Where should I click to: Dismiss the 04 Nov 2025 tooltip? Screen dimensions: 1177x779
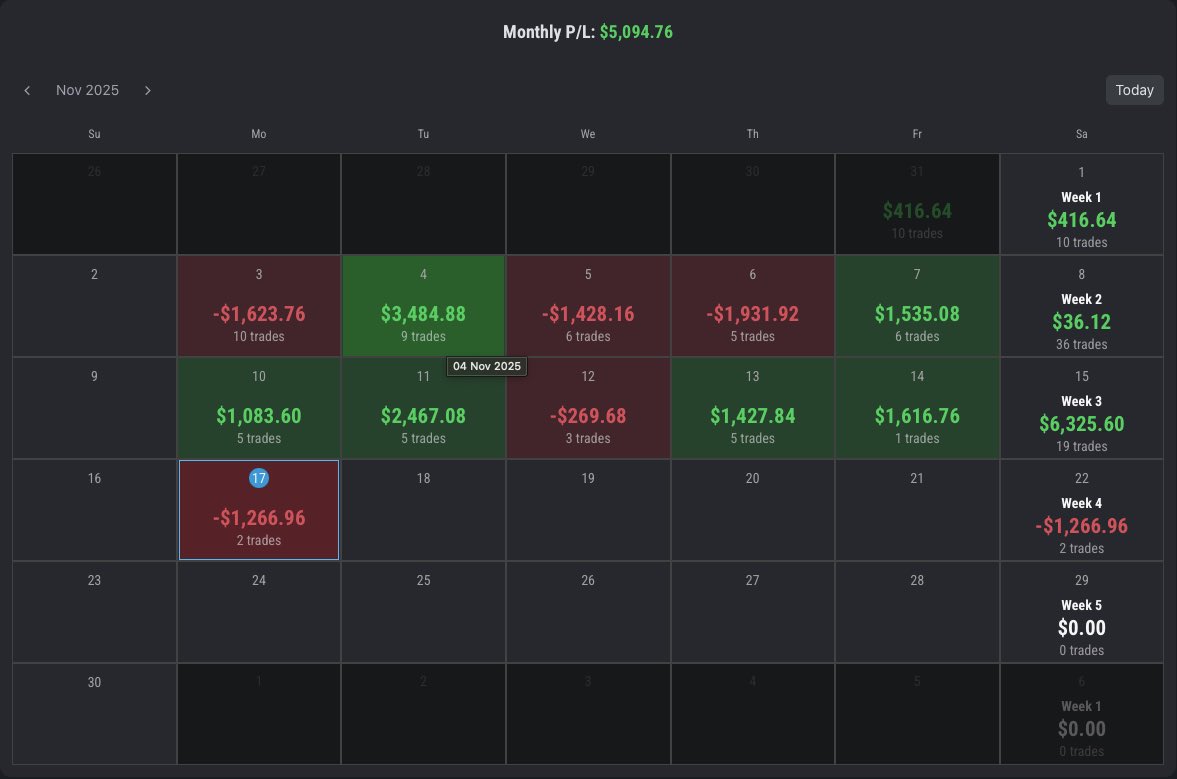pos(487,366)
